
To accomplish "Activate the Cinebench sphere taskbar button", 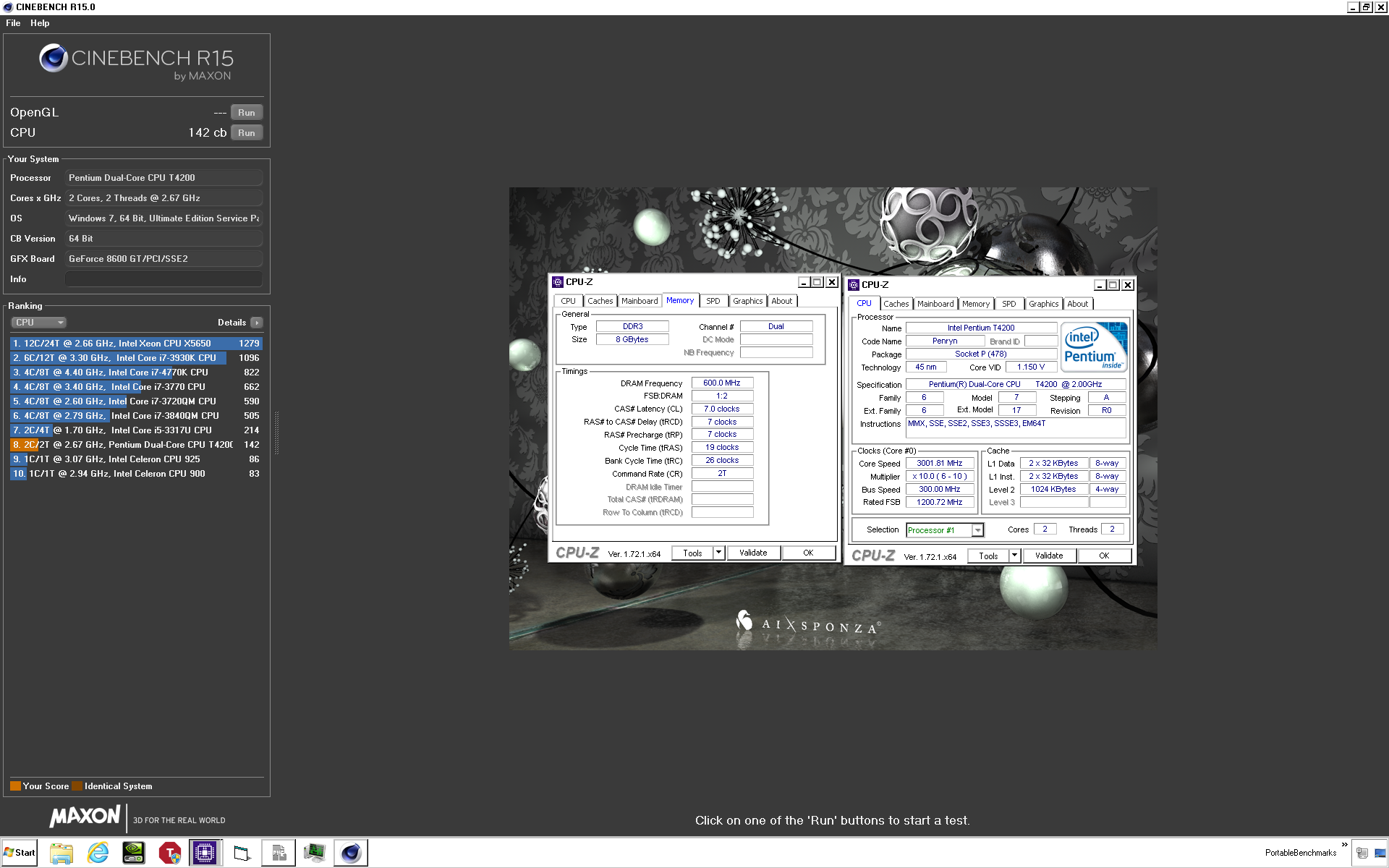I will click(x=351, y=853).
